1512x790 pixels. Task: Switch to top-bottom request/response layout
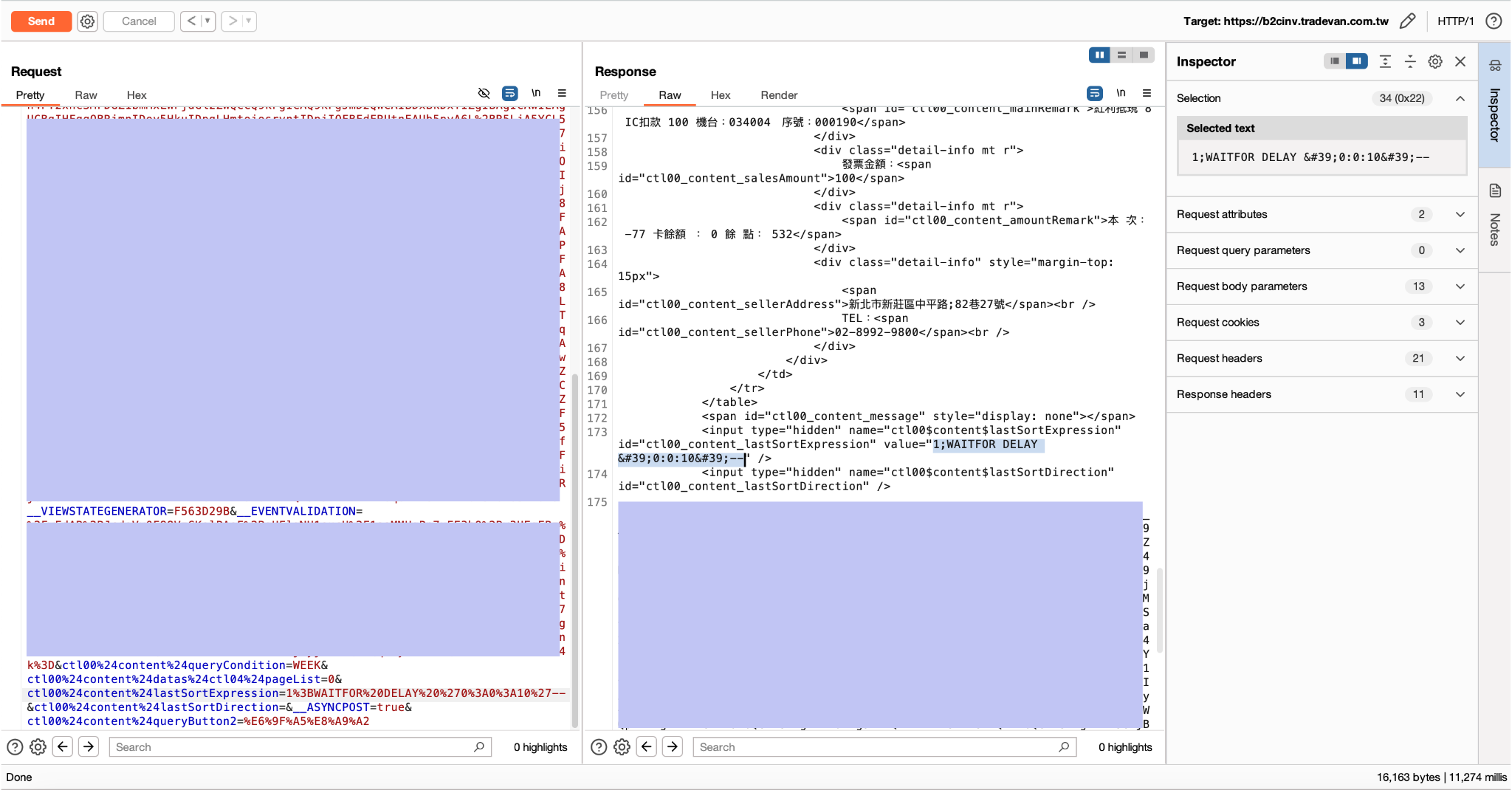coord(1121,55)
